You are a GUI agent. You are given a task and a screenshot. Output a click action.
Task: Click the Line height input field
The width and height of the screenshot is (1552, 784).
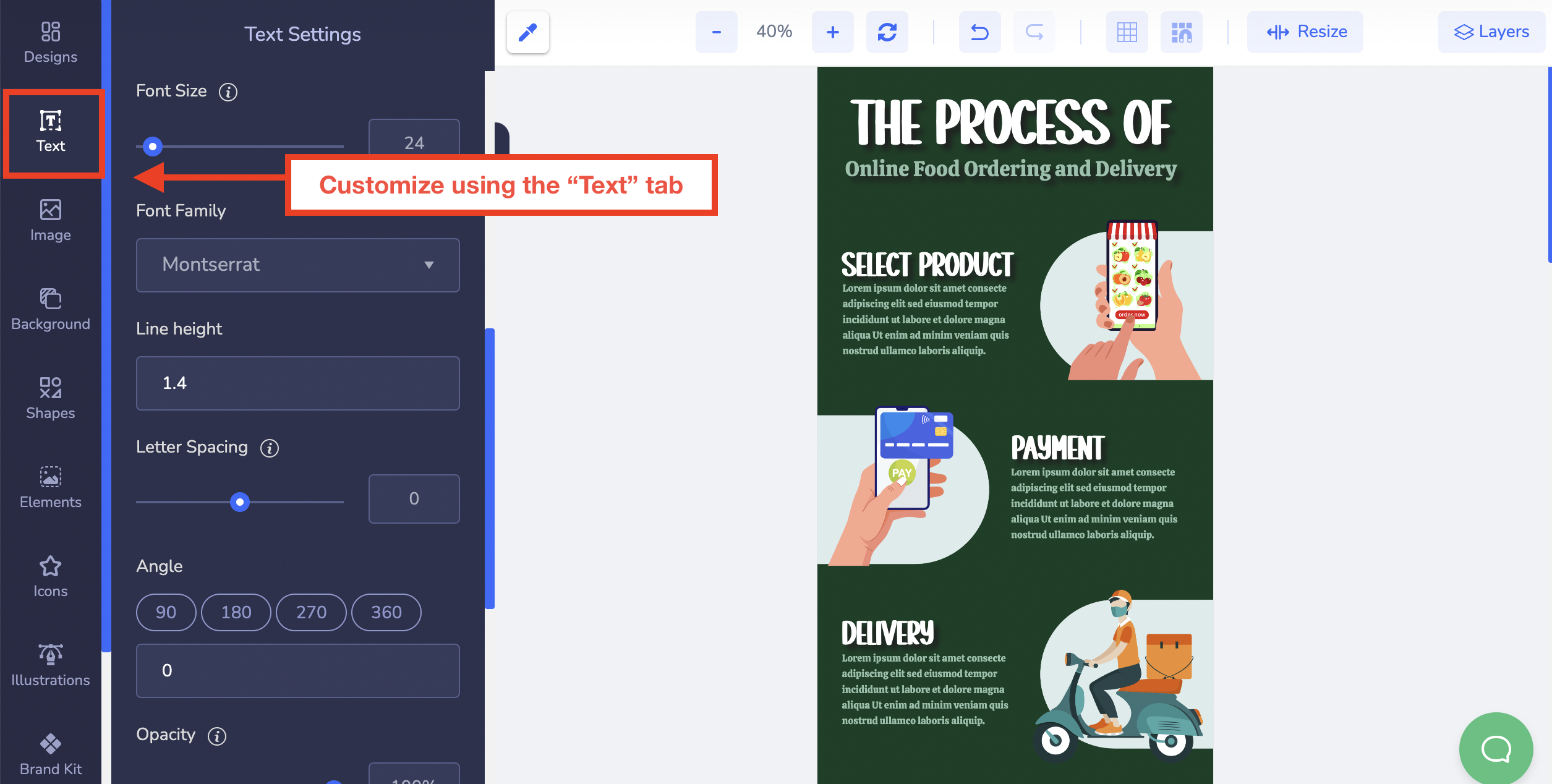(297, 383)
